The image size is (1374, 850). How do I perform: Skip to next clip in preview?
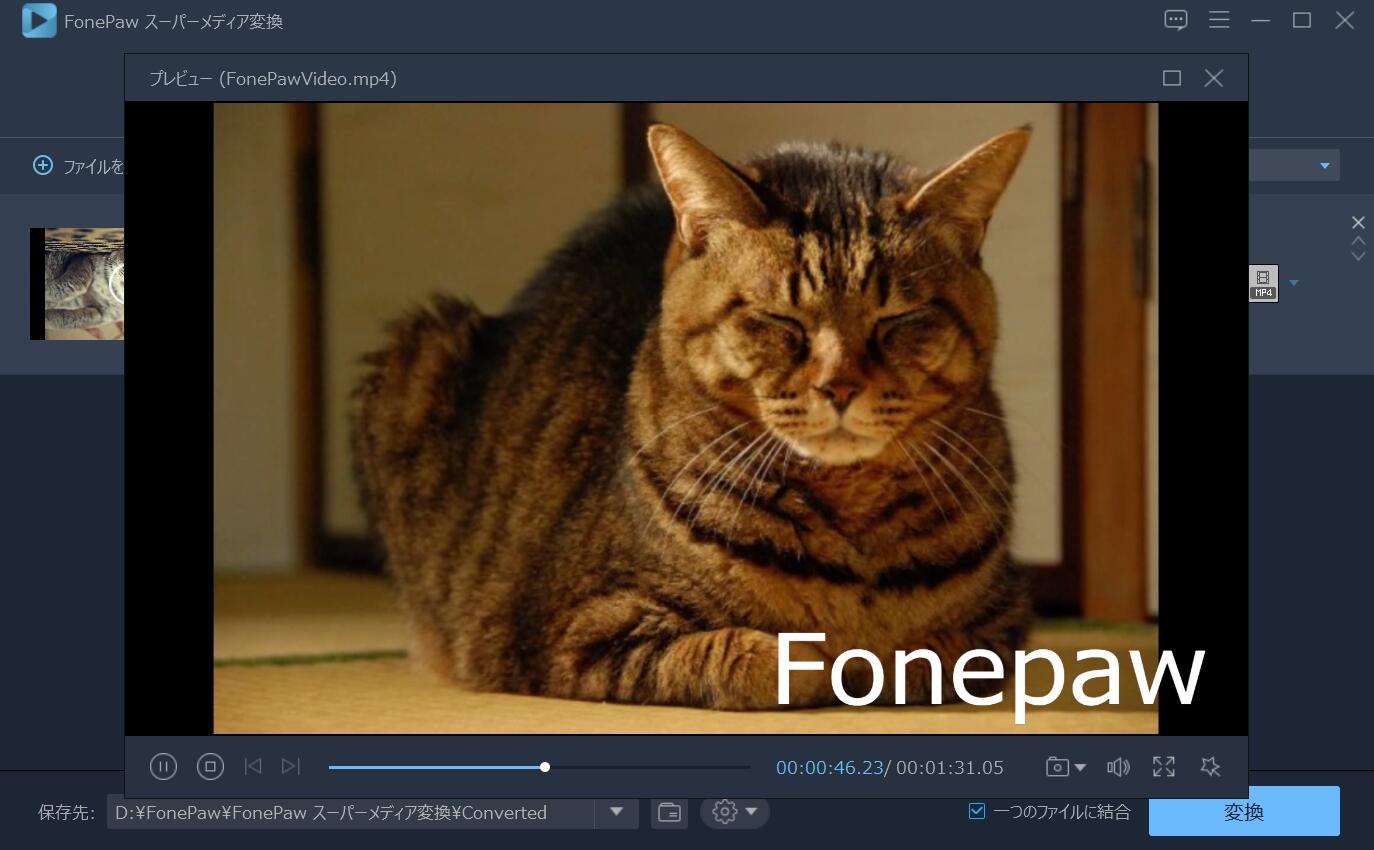291,766
